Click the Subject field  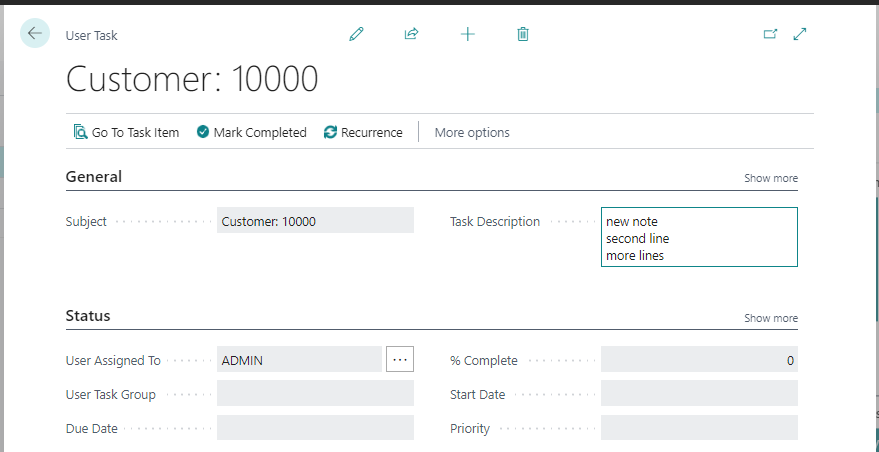315,221
